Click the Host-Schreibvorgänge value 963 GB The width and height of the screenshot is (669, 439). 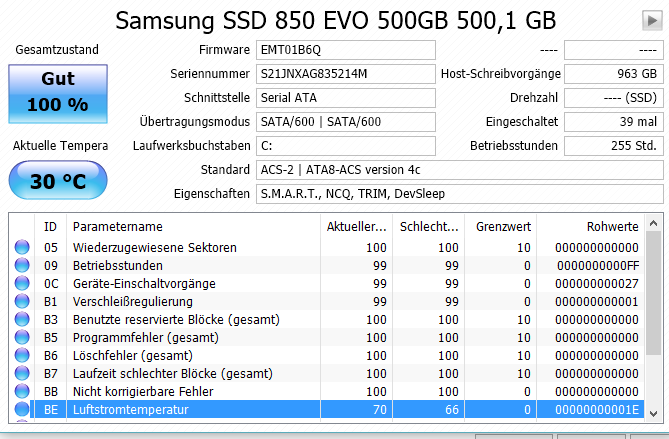click(614, 74)
